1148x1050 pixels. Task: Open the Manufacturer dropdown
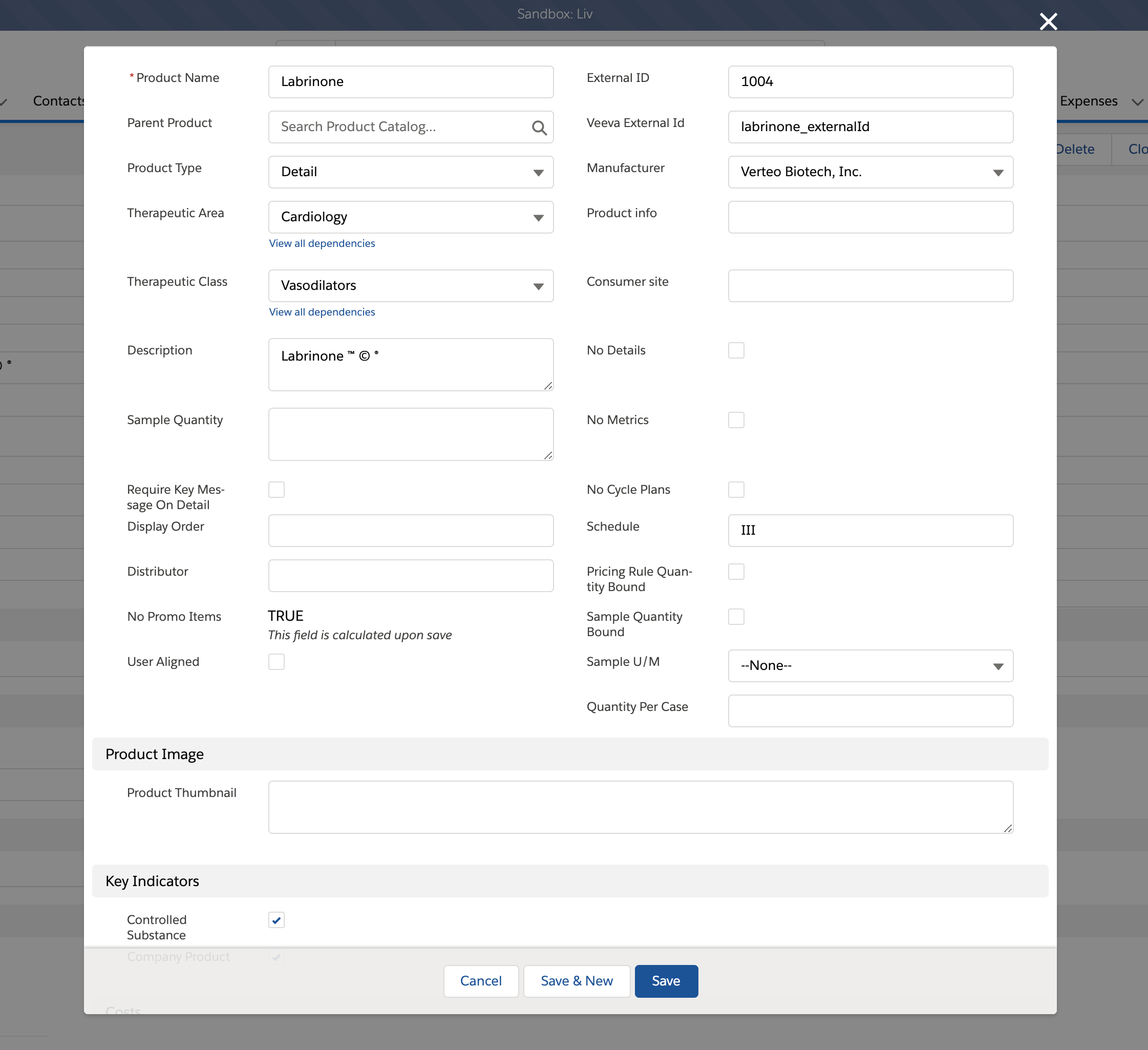click(870, 172)
